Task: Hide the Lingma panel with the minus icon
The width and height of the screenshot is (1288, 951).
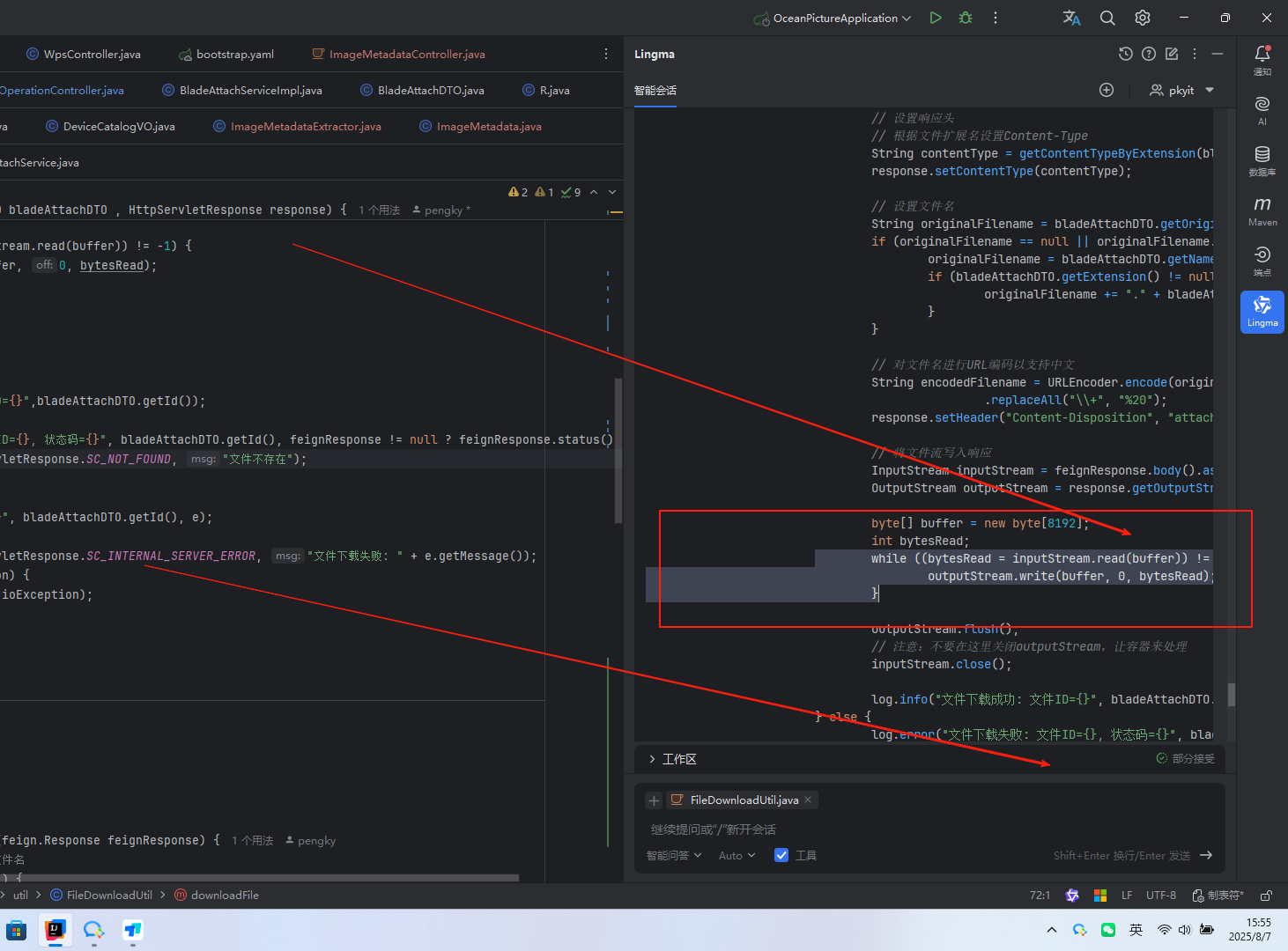Action: (1218, 54)
